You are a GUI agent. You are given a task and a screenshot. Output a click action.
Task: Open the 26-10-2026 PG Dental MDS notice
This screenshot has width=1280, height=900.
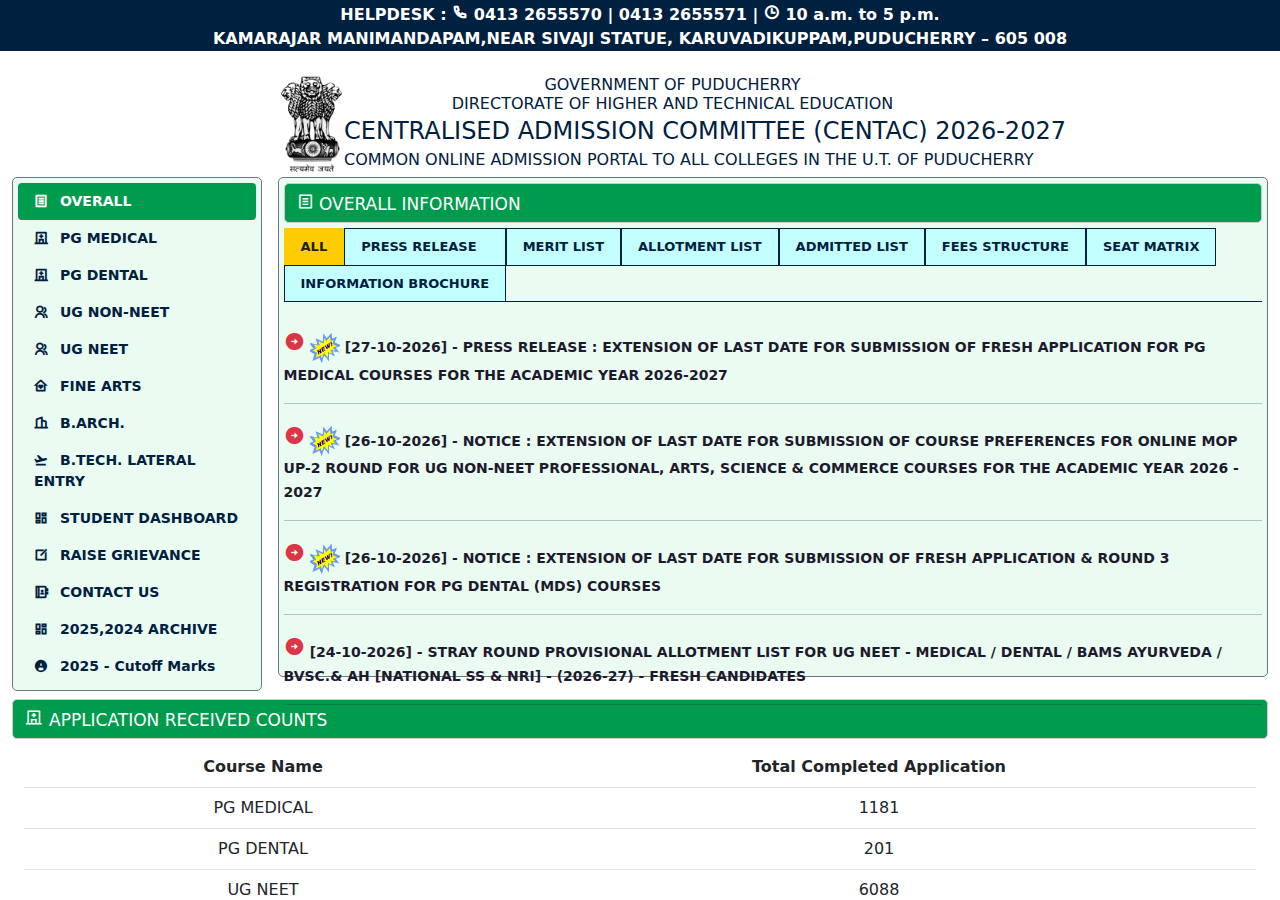click(x=726, y=572)
